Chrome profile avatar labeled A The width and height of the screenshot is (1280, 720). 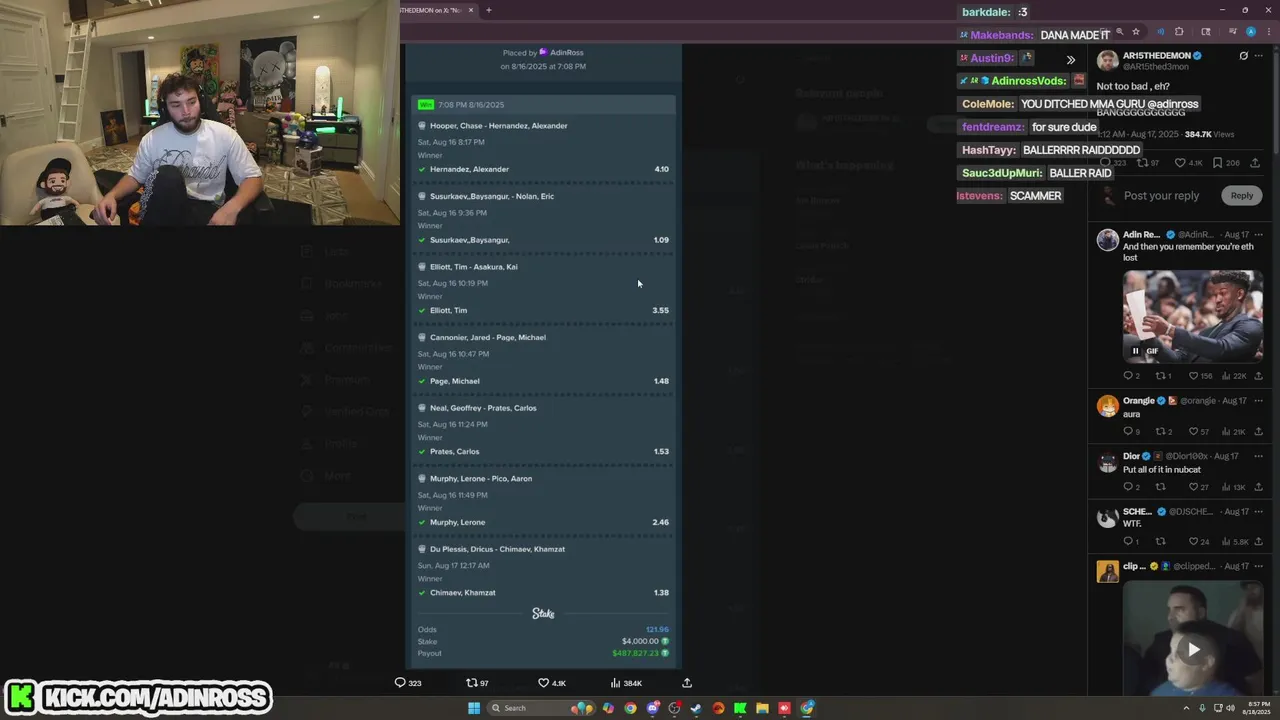tap(1250, 32)
